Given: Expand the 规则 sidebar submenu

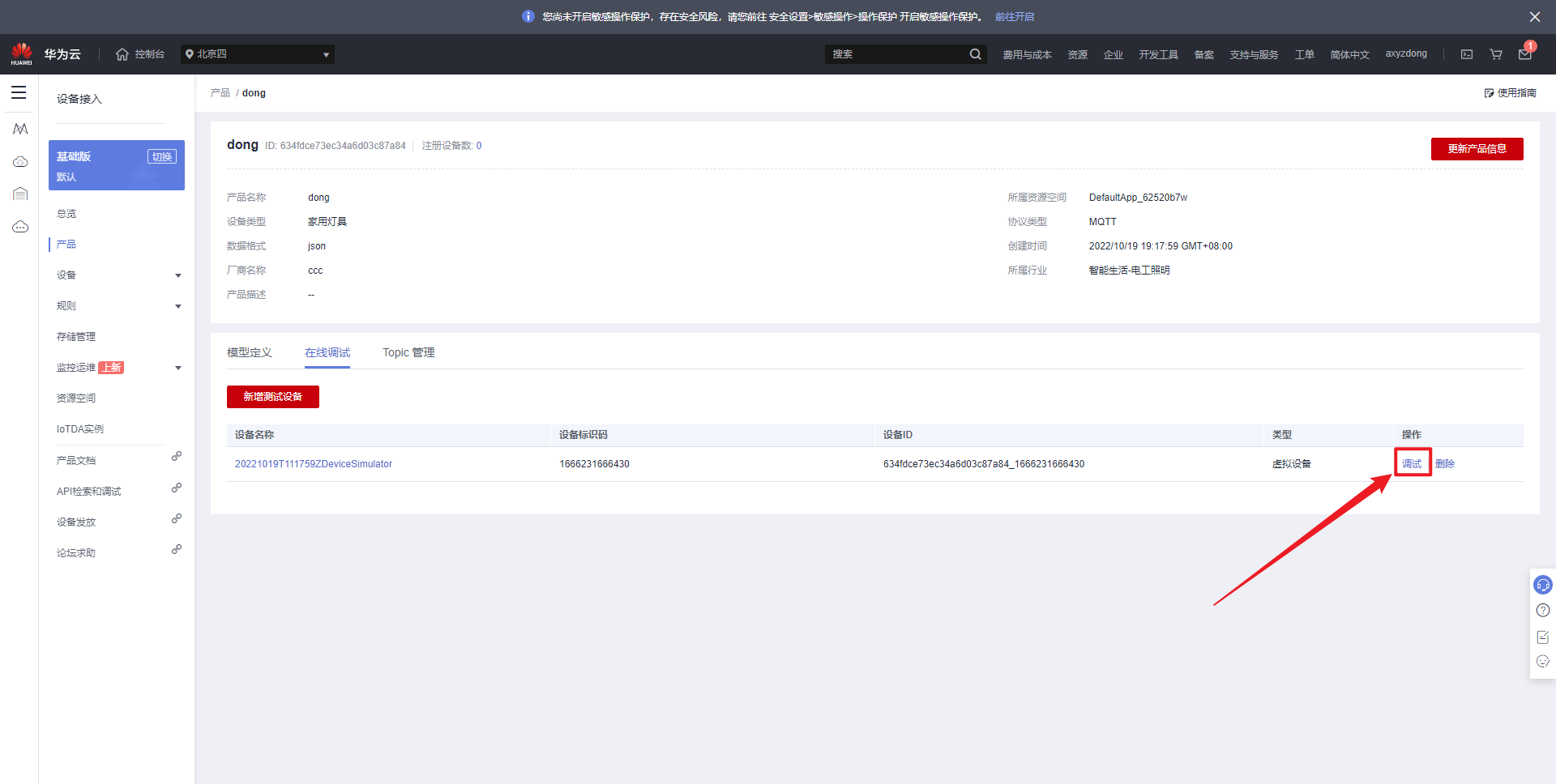Looking at the screenshot, I should 178,306.
